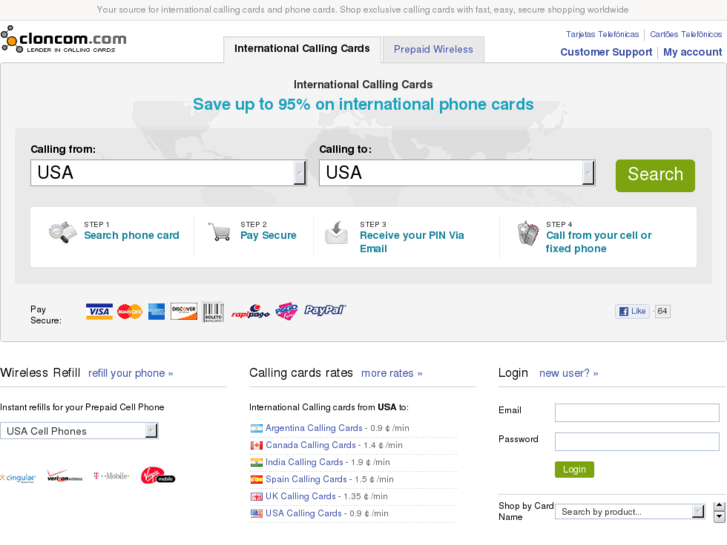Image resolution: width=727 pixels, height=545 pixels.
Task: Click the PayPal payment logo
Action: [x=325, y=311]
